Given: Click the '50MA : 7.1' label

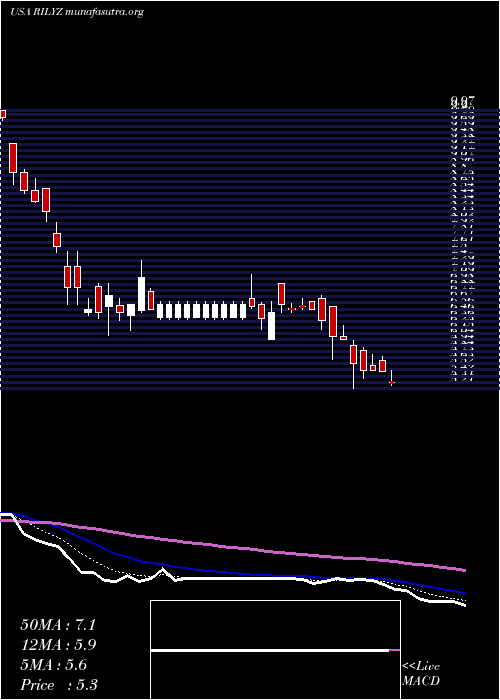Looking at the screenshot, I should point(58,625).
